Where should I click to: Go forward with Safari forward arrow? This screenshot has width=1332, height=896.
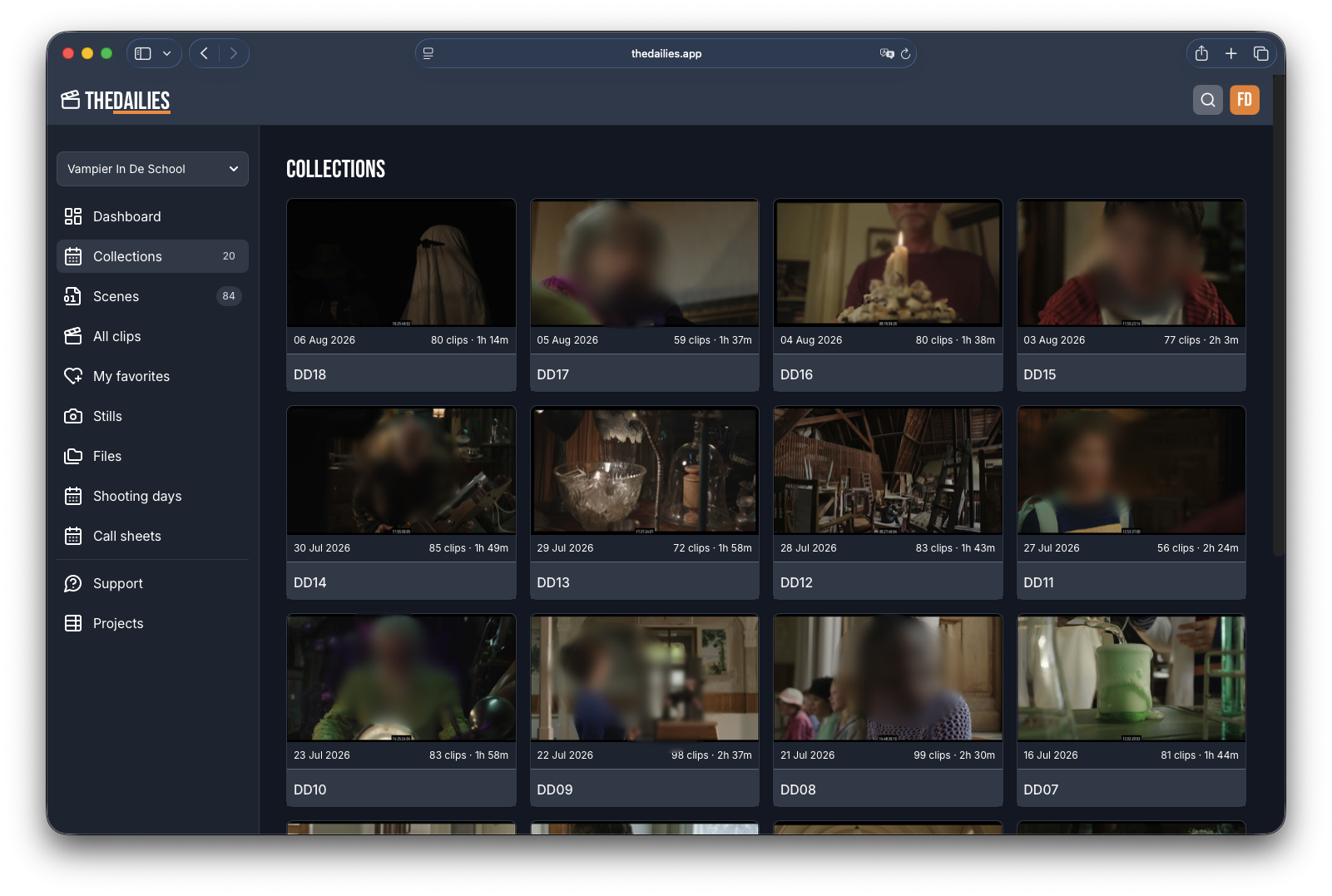click(x=234, y=53)
